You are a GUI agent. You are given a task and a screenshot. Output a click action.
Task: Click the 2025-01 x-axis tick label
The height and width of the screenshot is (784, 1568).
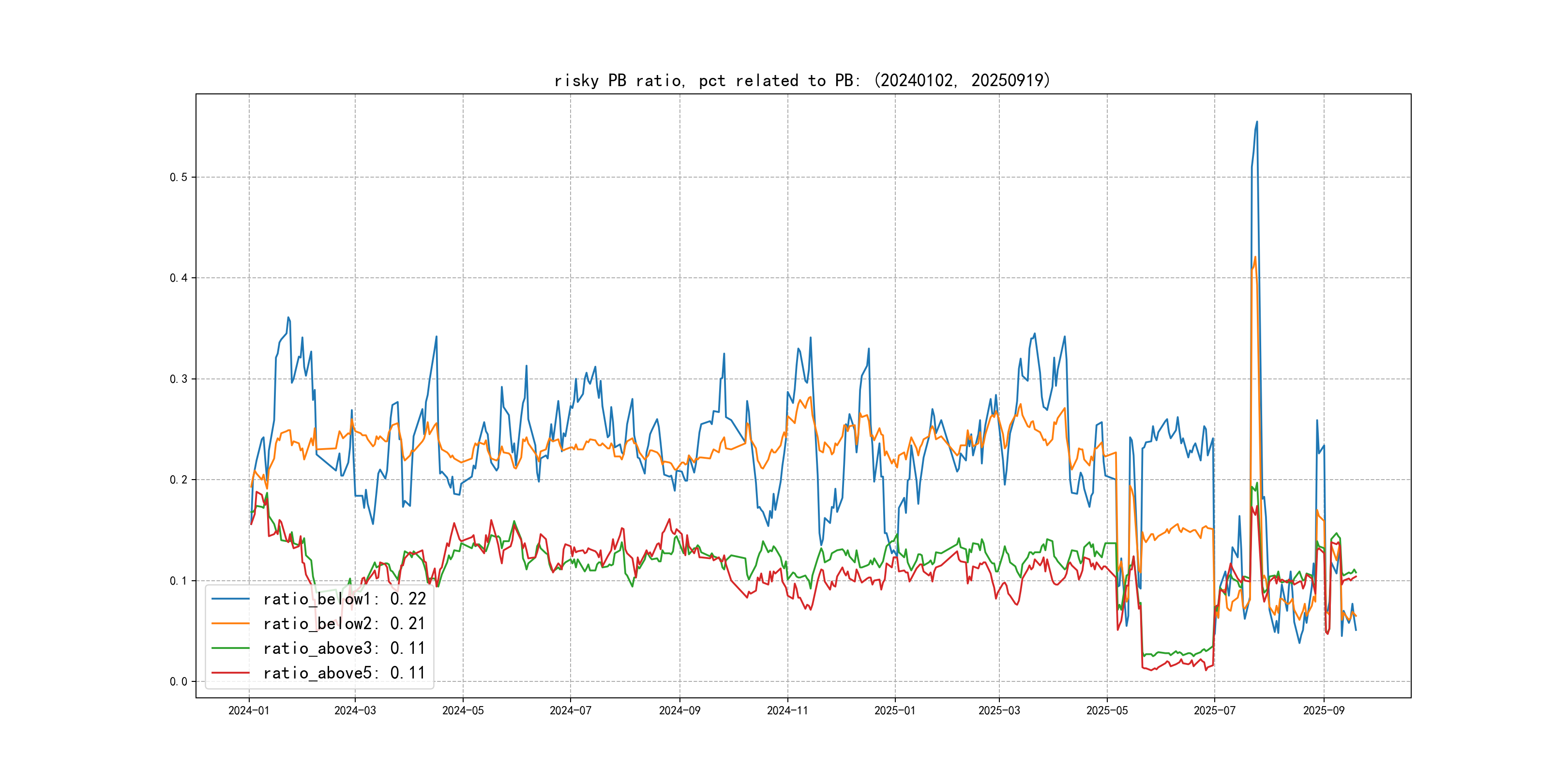coord(895,710)
